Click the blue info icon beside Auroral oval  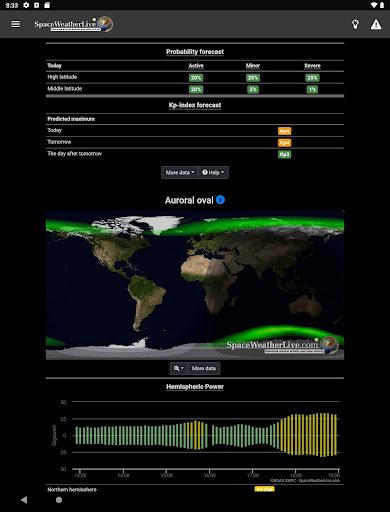point(220,200)
